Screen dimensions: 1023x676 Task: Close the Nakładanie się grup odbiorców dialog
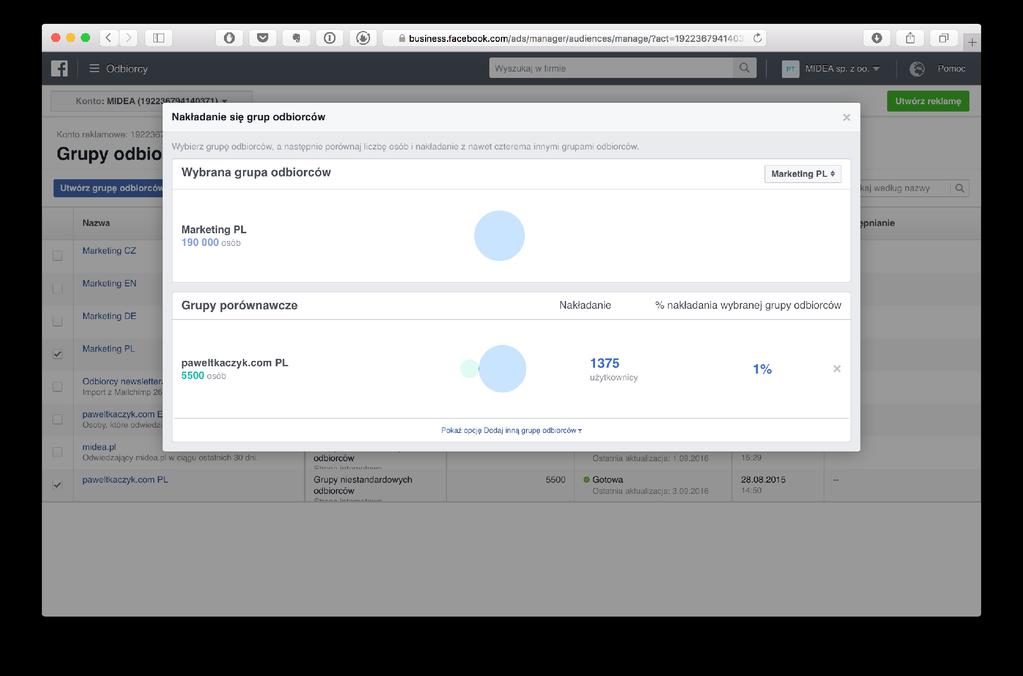(x=846, y=117)
